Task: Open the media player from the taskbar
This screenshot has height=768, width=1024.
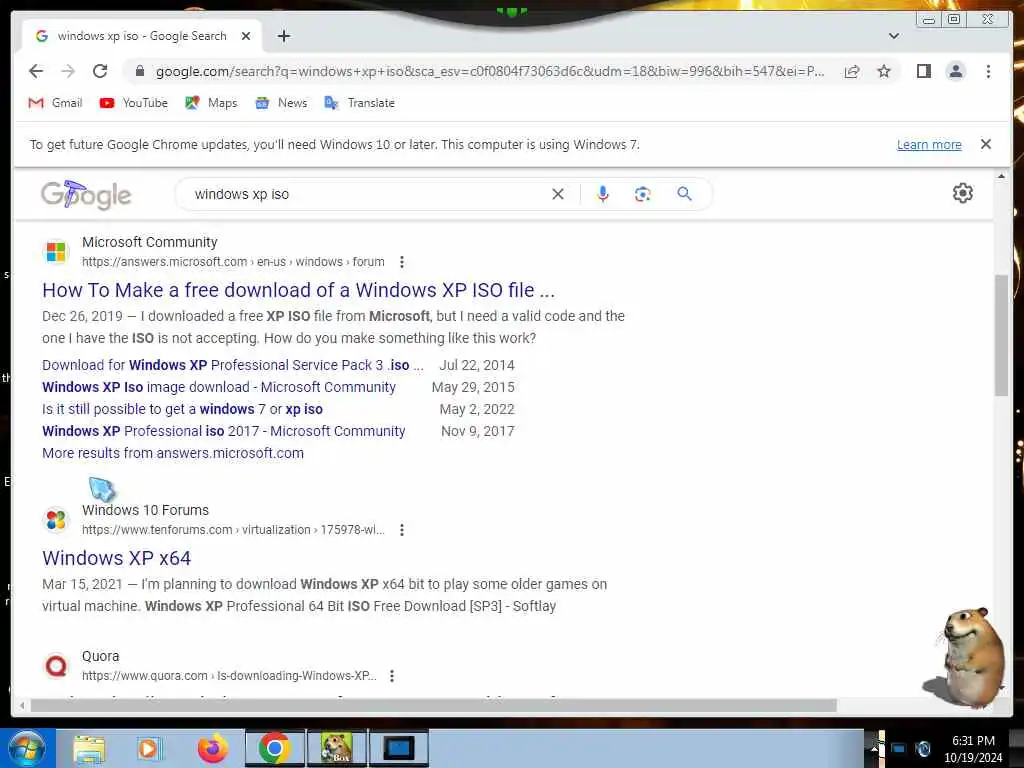Action: click(149, 748)
